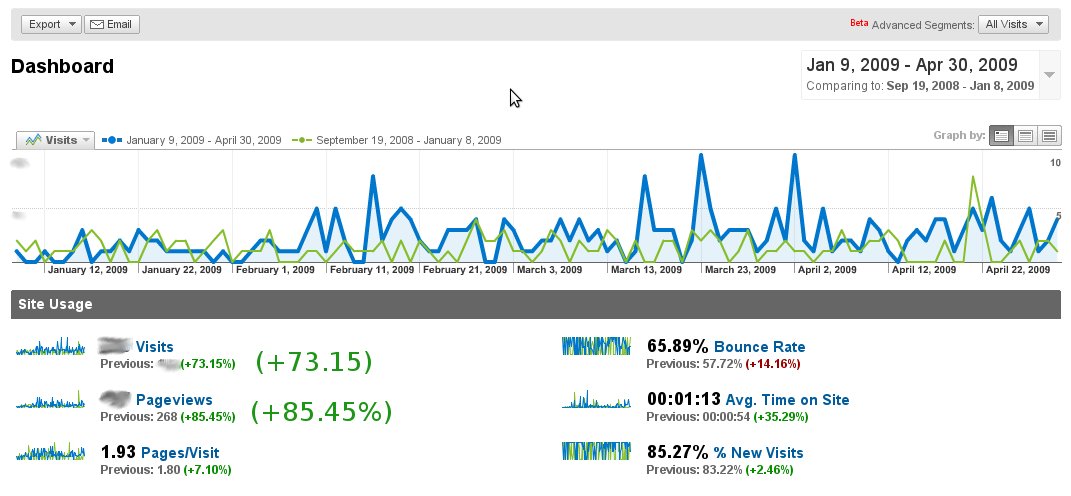Click the Pageviews sparkline thumbnail

(x=51, y=399)
